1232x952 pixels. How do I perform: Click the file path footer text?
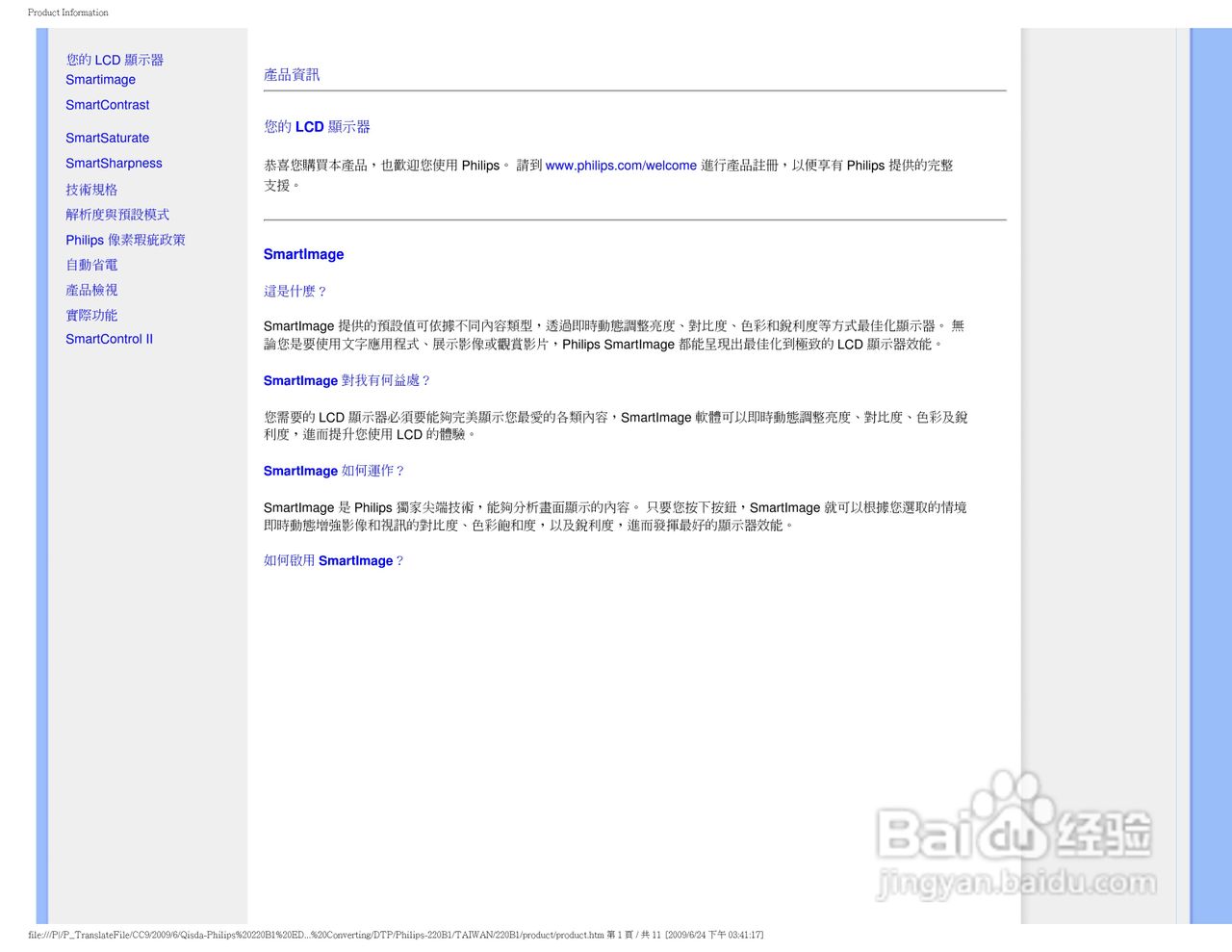pyautogui.click(x=396, y=935)
